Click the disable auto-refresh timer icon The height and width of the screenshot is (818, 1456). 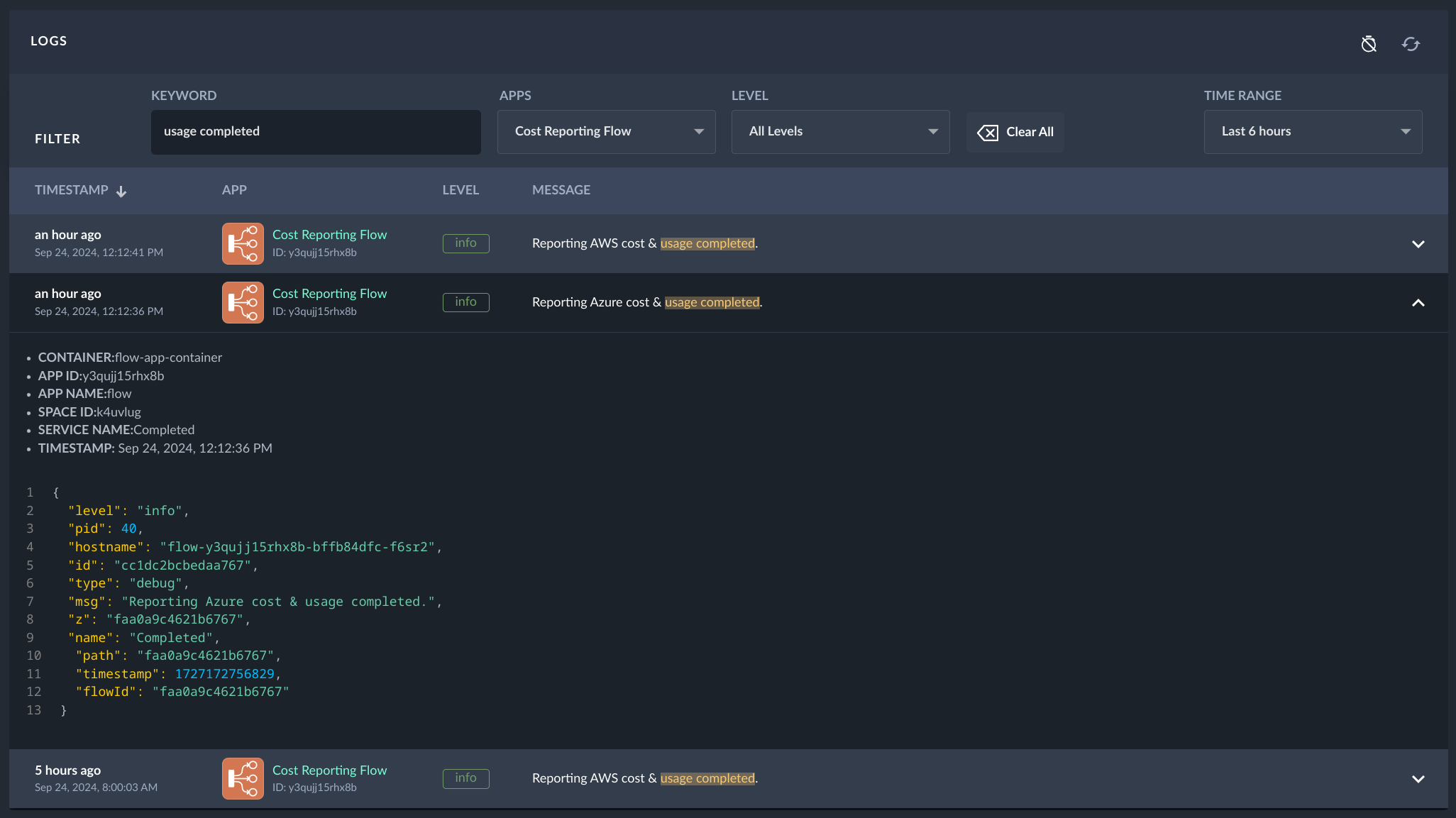pos(1369,44)
